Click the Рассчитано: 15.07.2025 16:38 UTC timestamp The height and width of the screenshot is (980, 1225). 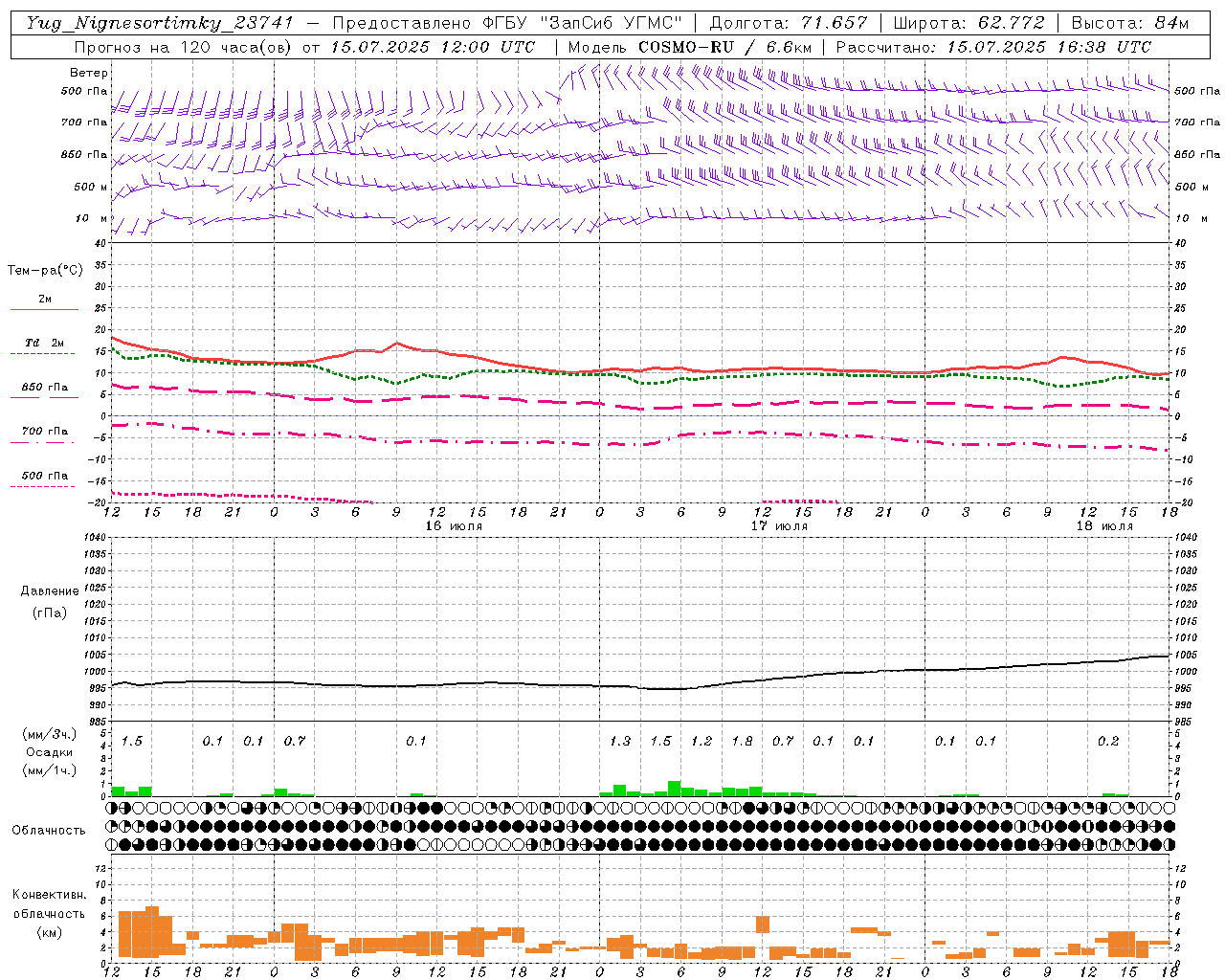993,47
